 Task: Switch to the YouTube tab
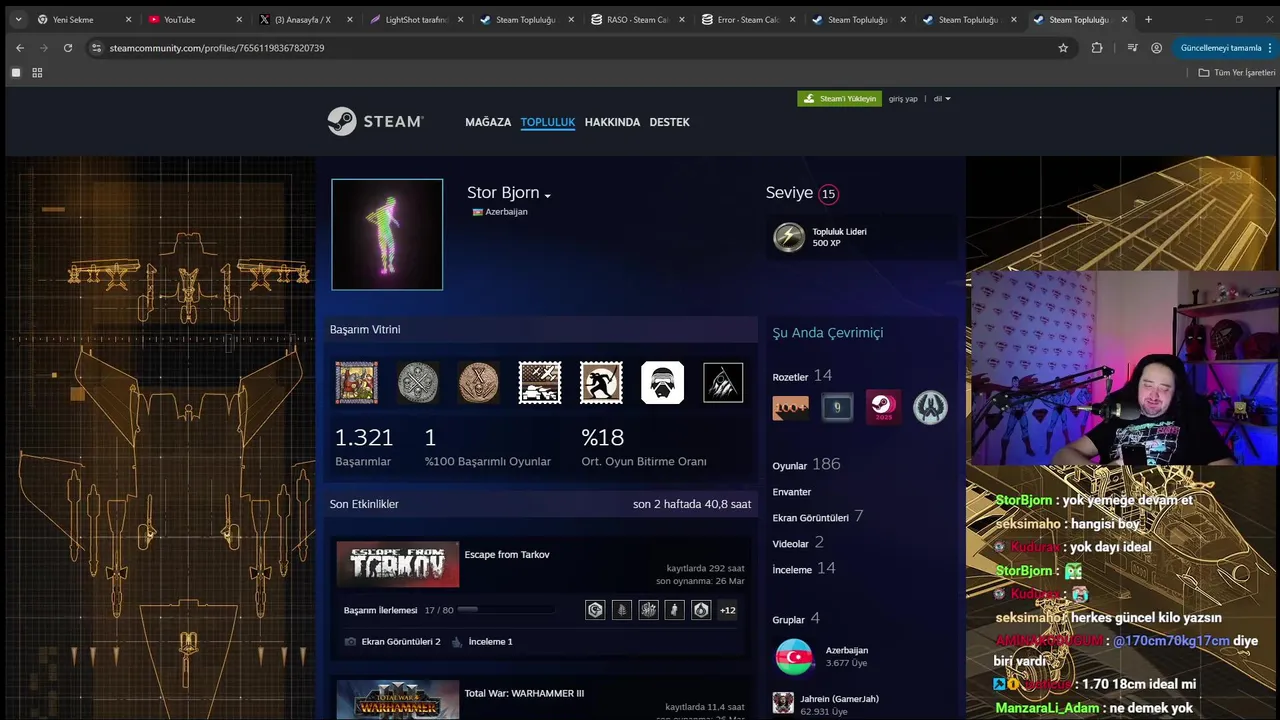[194, 19]
